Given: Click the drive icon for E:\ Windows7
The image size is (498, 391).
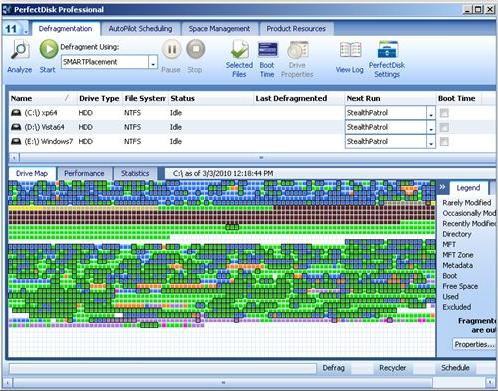Looking at the screenshot, I should 16,142.
